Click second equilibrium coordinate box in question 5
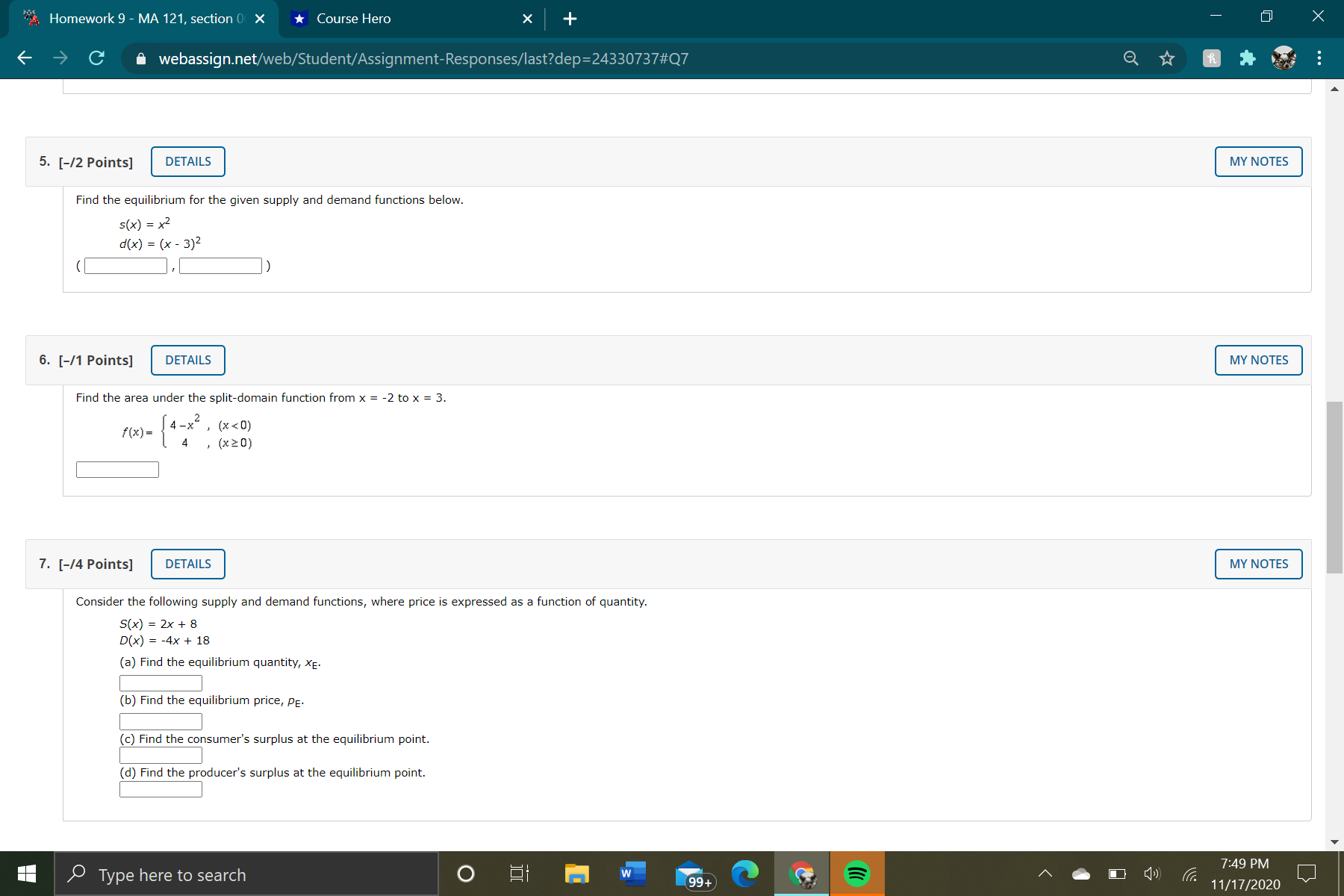Screen dimensions: 1344x896 point(221,266)
